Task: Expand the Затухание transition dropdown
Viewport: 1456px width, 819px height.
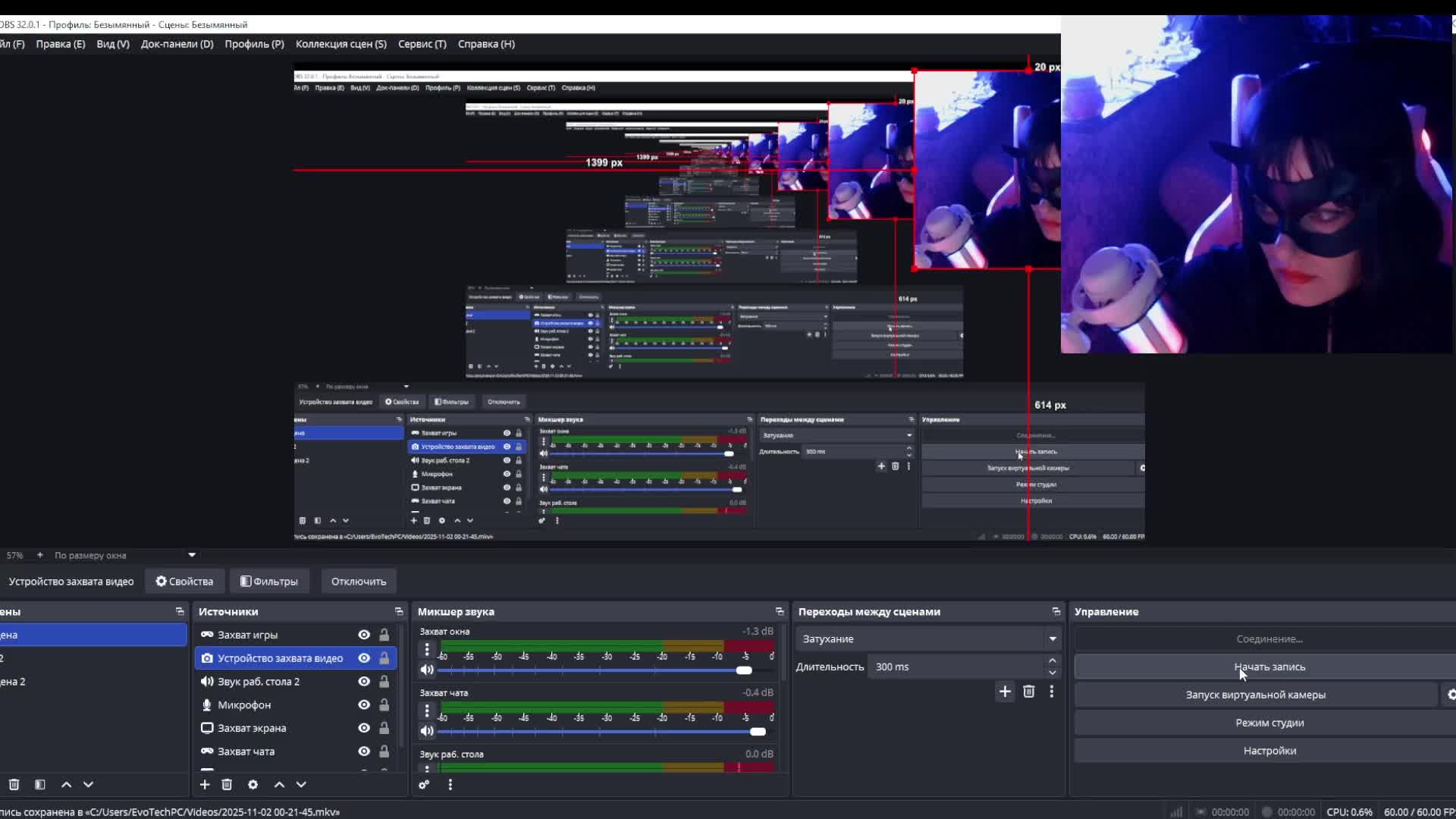Action: click(x=1053, y=639)
